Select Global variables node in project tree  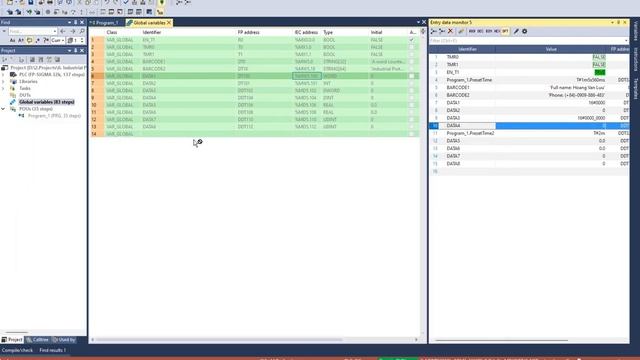tap(47, 102)
